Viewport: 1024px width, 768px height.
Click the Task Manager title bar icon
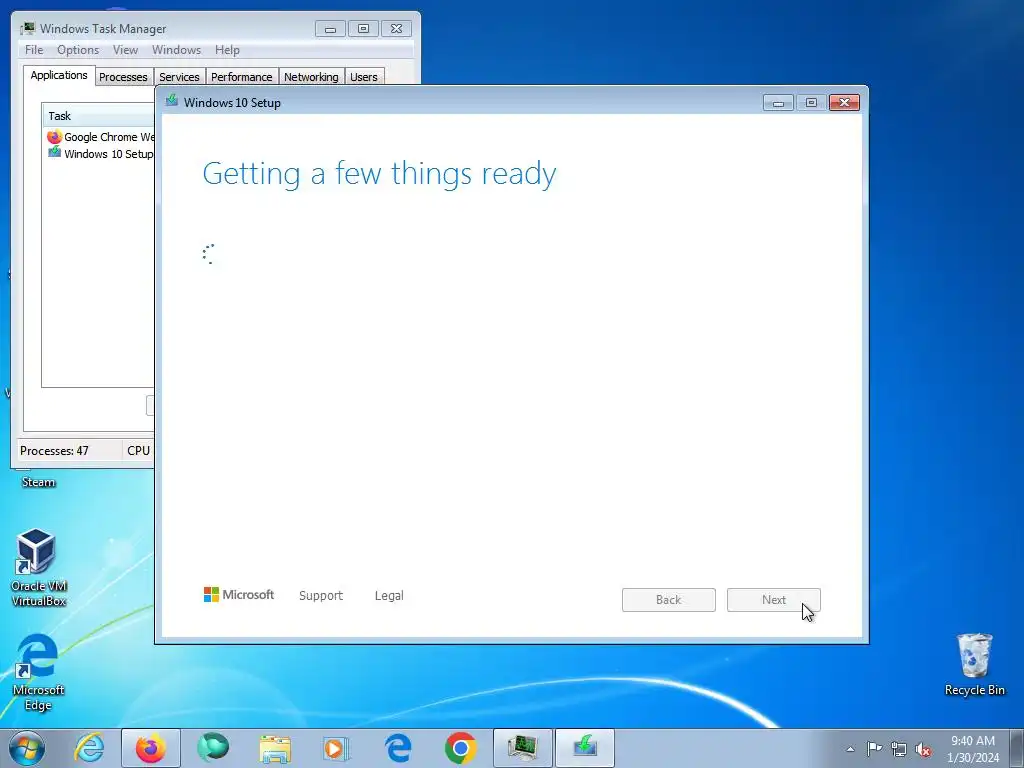(x=27, y=28)
